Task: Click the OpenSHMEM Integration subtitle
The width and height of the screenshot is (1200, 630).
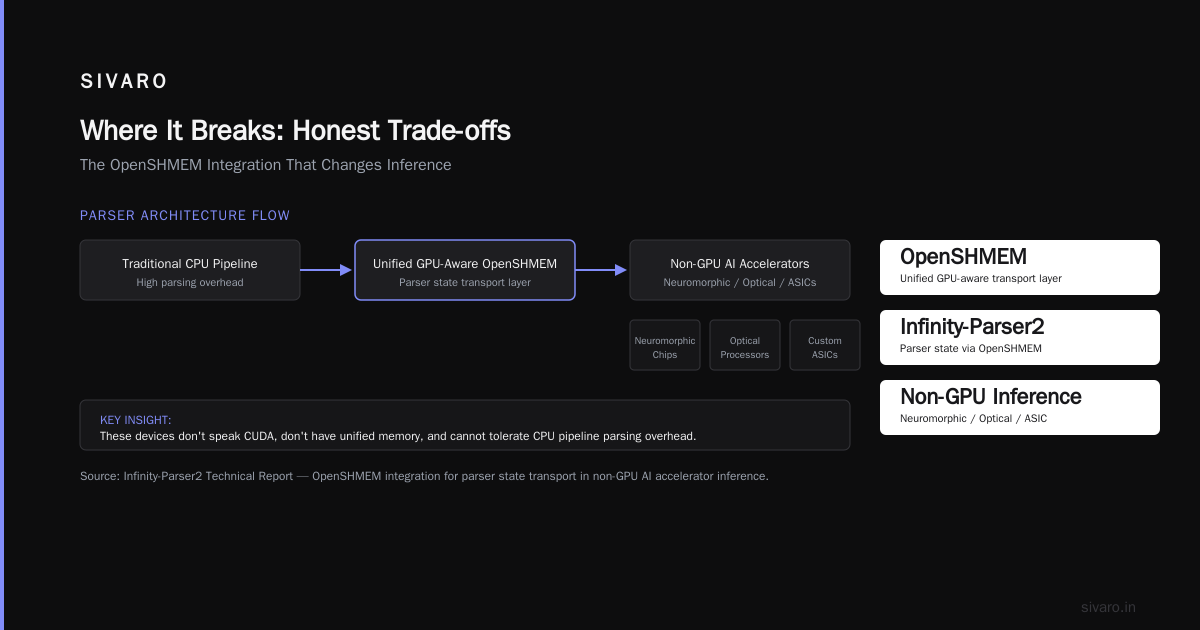Action: 266,165
